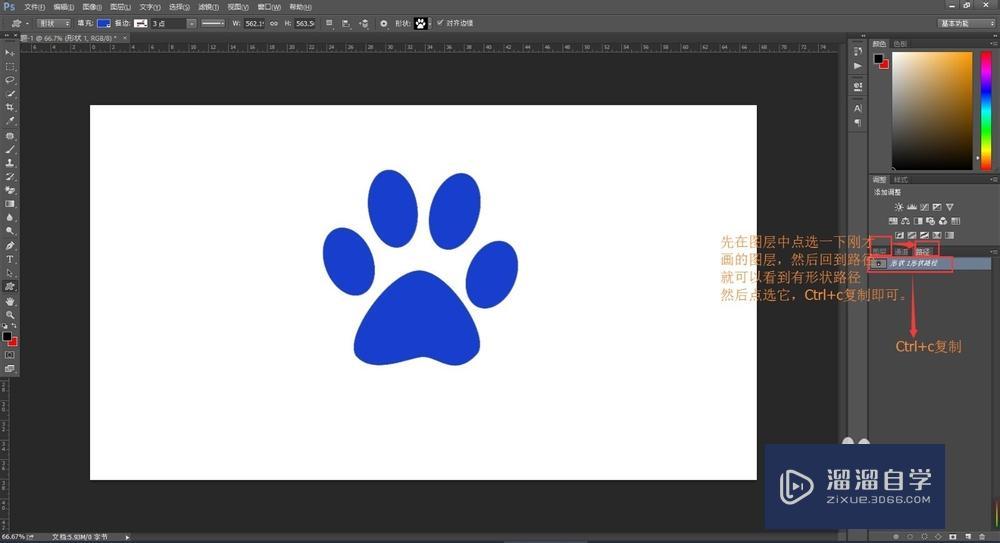Select the Clone Stamp tool

click(10, 163)
